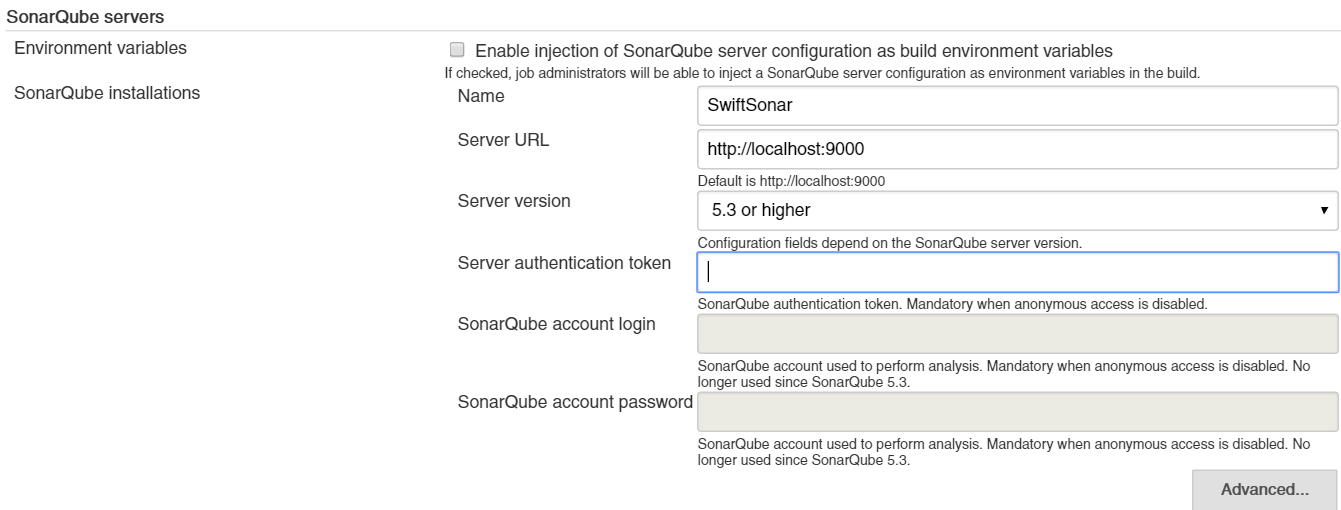This screenshot has width=1341, height=510.
Task: Enable SonarQube server configuration injection checkbox
Action: (457, 49)
